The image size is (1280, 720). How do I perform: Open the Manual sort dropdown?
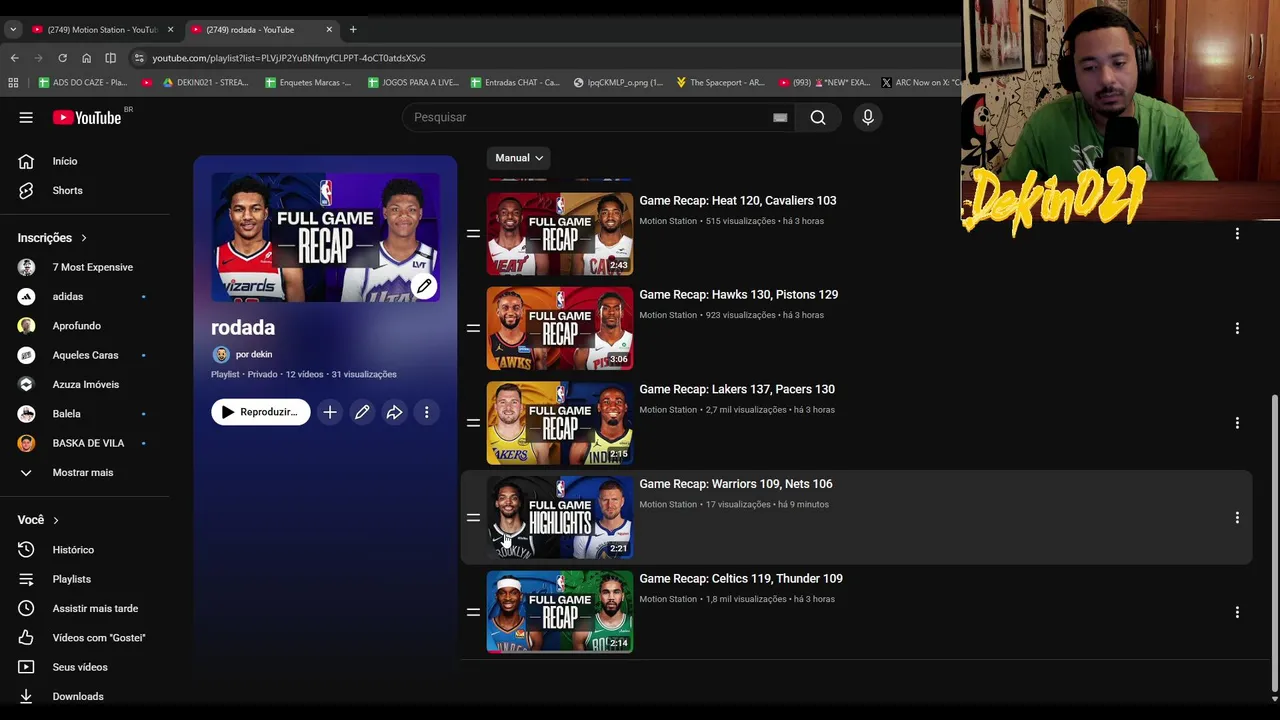click(519, 158)
